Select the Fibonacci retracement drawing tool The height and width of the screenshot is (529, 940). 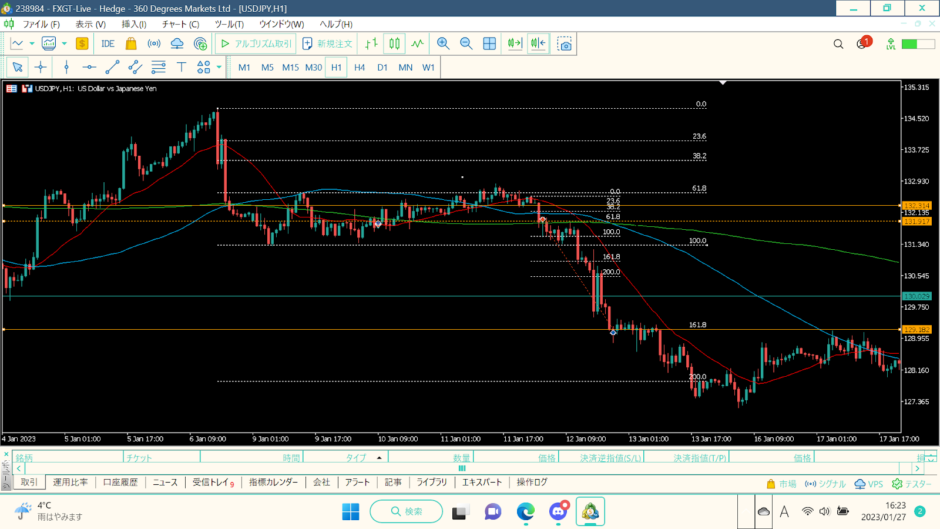click(159, 67)
